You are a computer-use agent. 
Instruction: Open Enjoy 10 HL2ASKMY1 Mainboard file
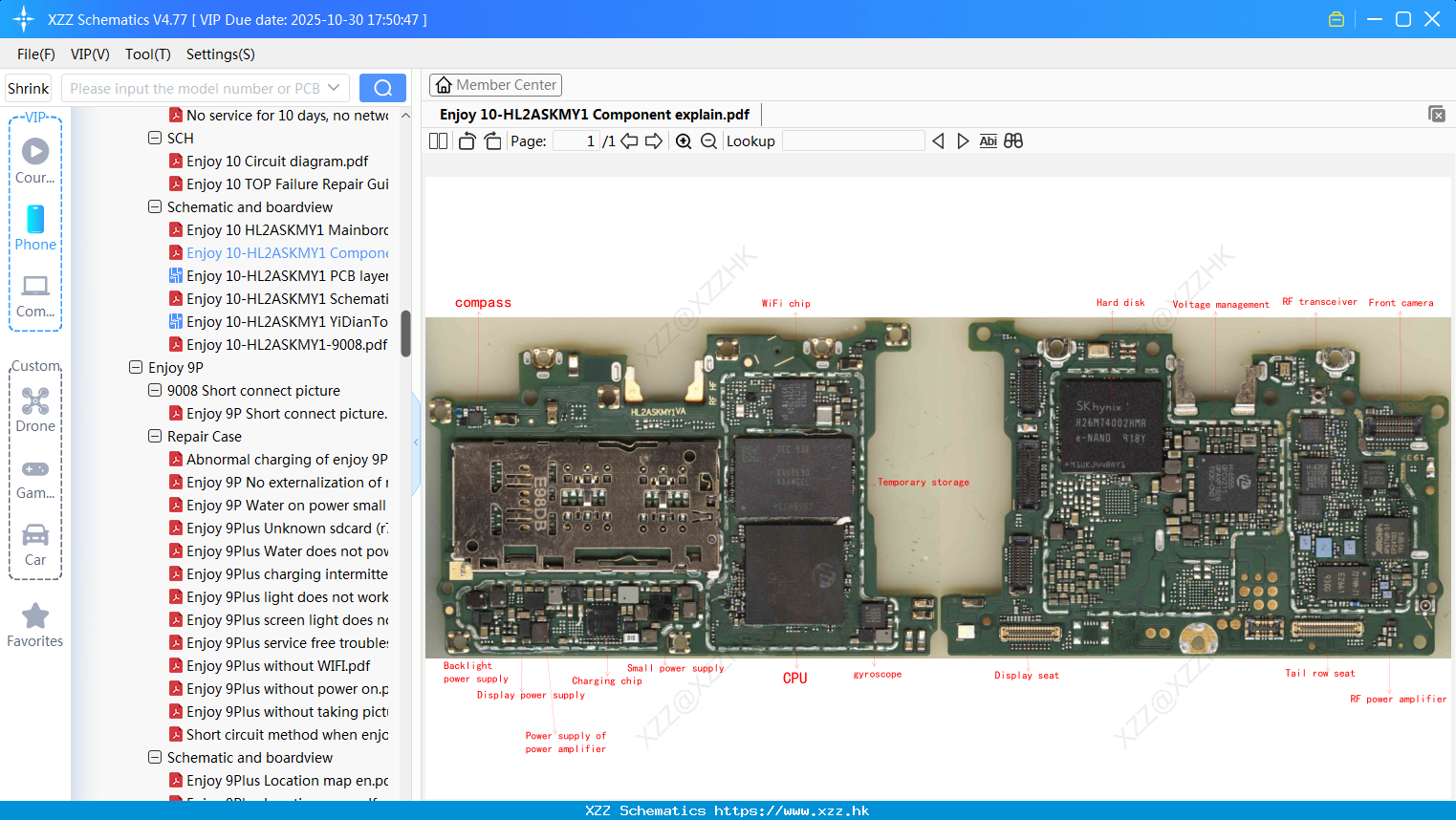(279, 229)
